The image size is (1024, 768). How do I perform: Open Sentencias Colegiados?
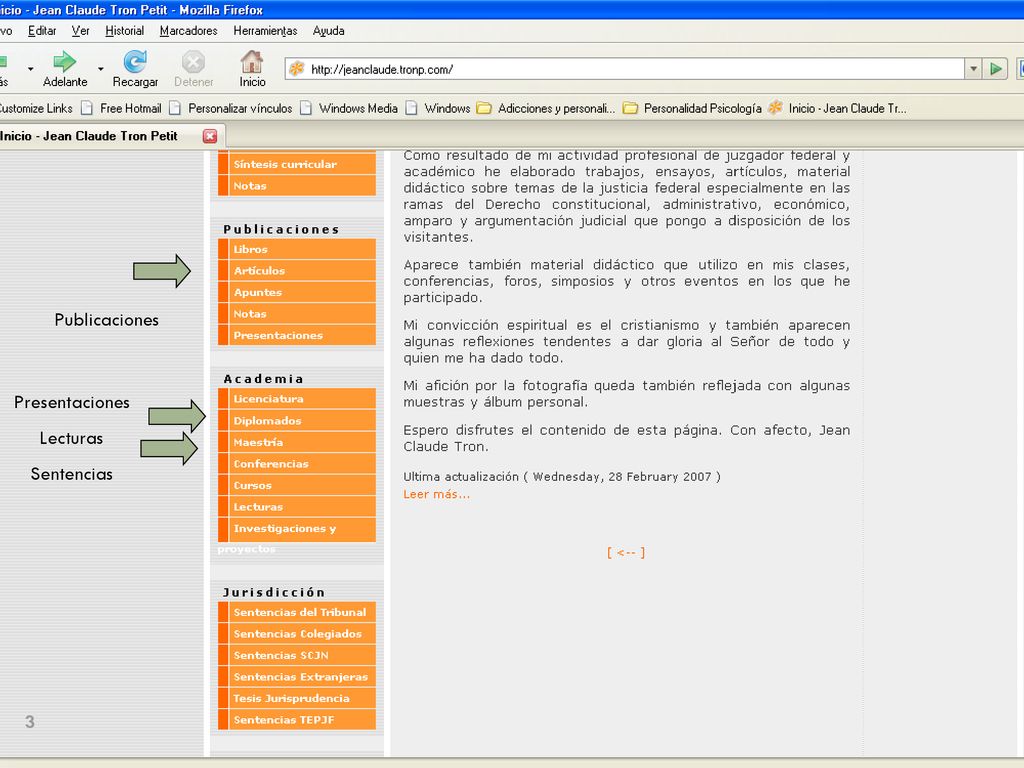coord(297,633)
